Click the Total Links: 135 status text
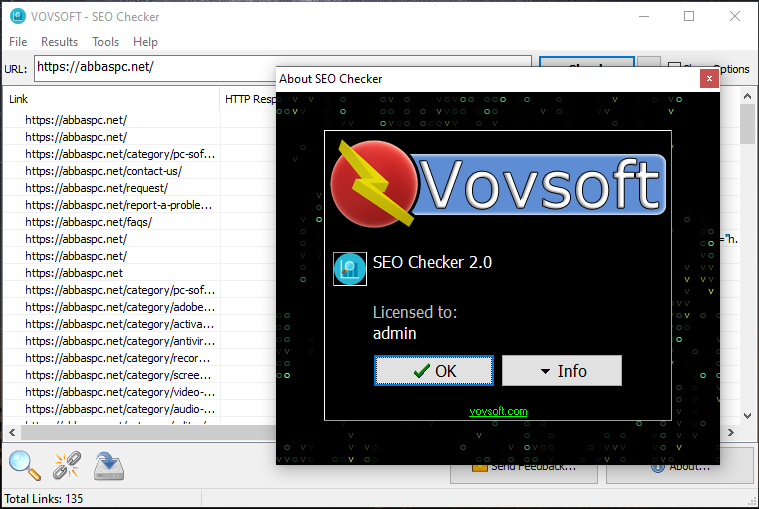The height and width of the screenshot is (509, 759). tap(44, 499)
